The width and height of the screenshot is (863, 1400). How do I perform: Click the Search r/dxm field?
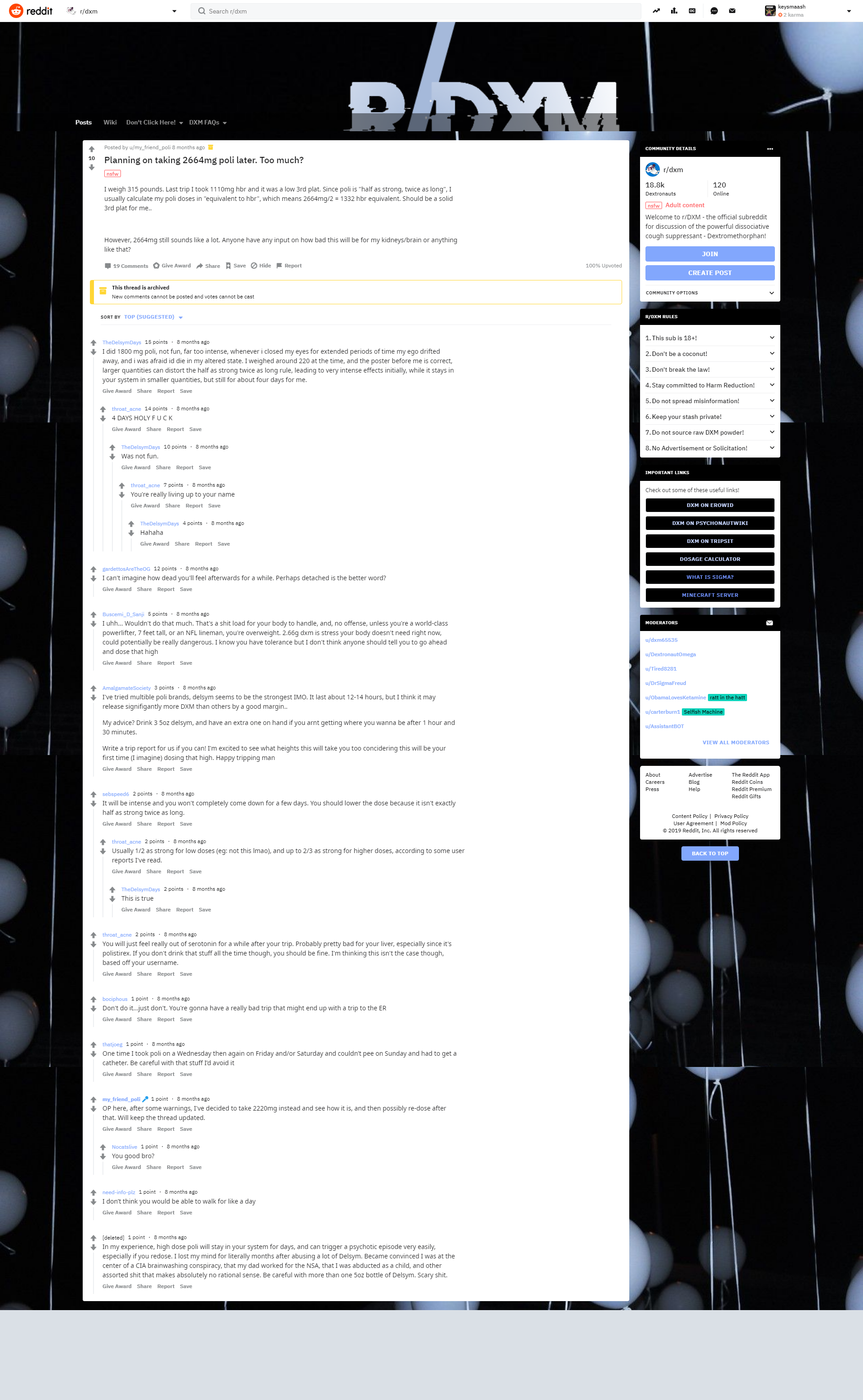click(x=416, y=11)
